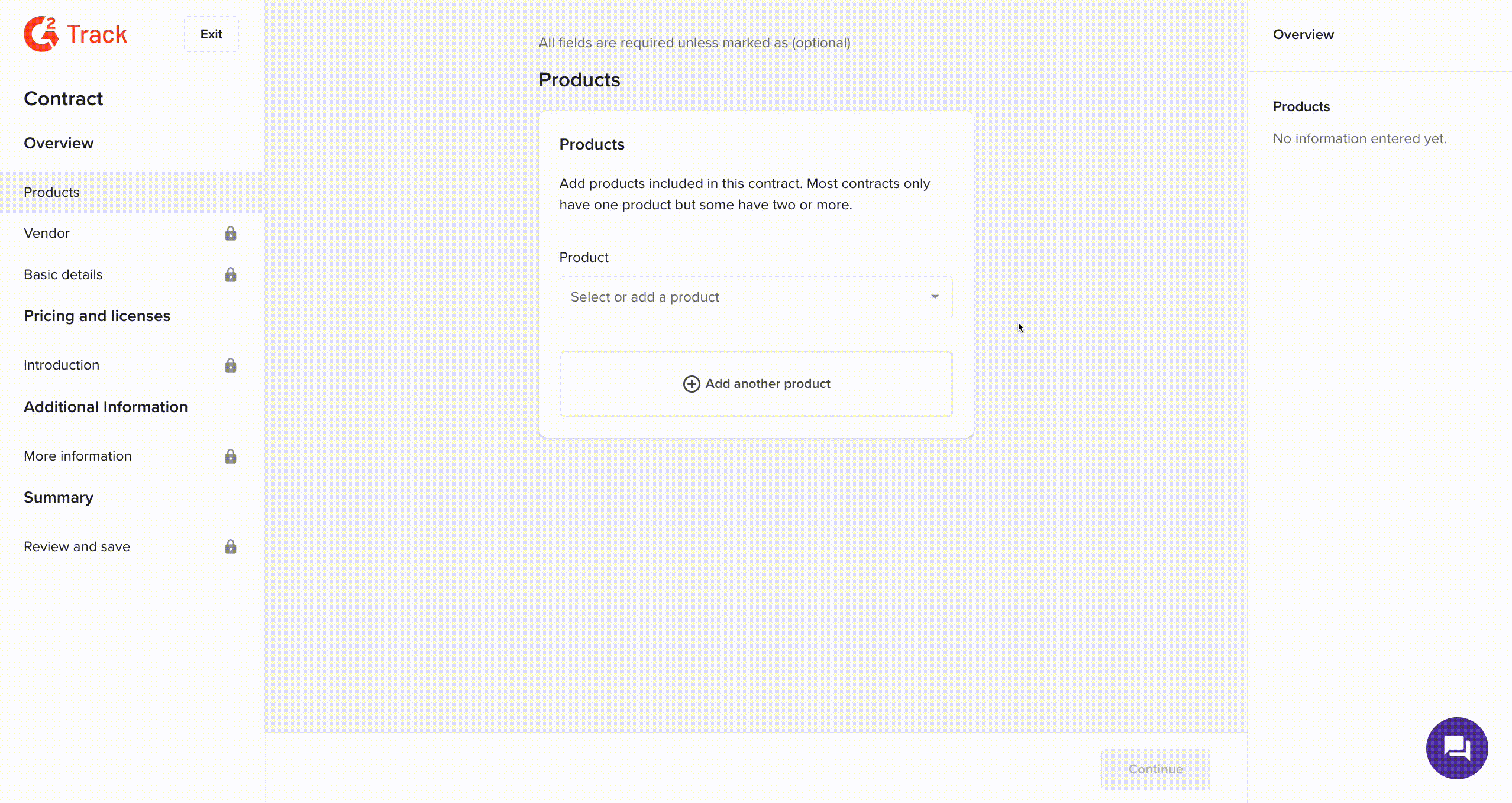Expand the product dropdown arrow
1512x803 pixels.
(935, 297)
